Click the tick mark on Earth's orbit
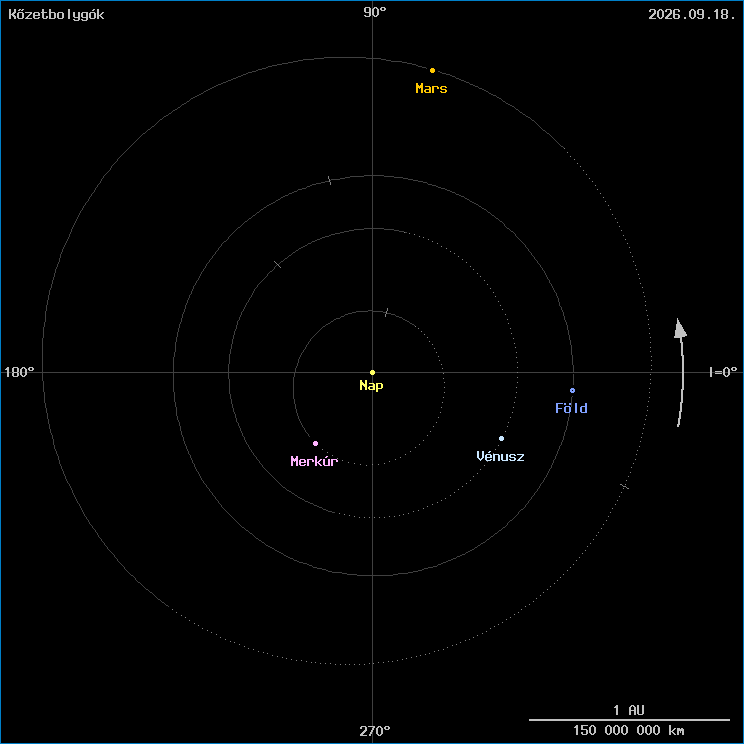This screenshot has width=744, height=744. click(x=329, y=181)
